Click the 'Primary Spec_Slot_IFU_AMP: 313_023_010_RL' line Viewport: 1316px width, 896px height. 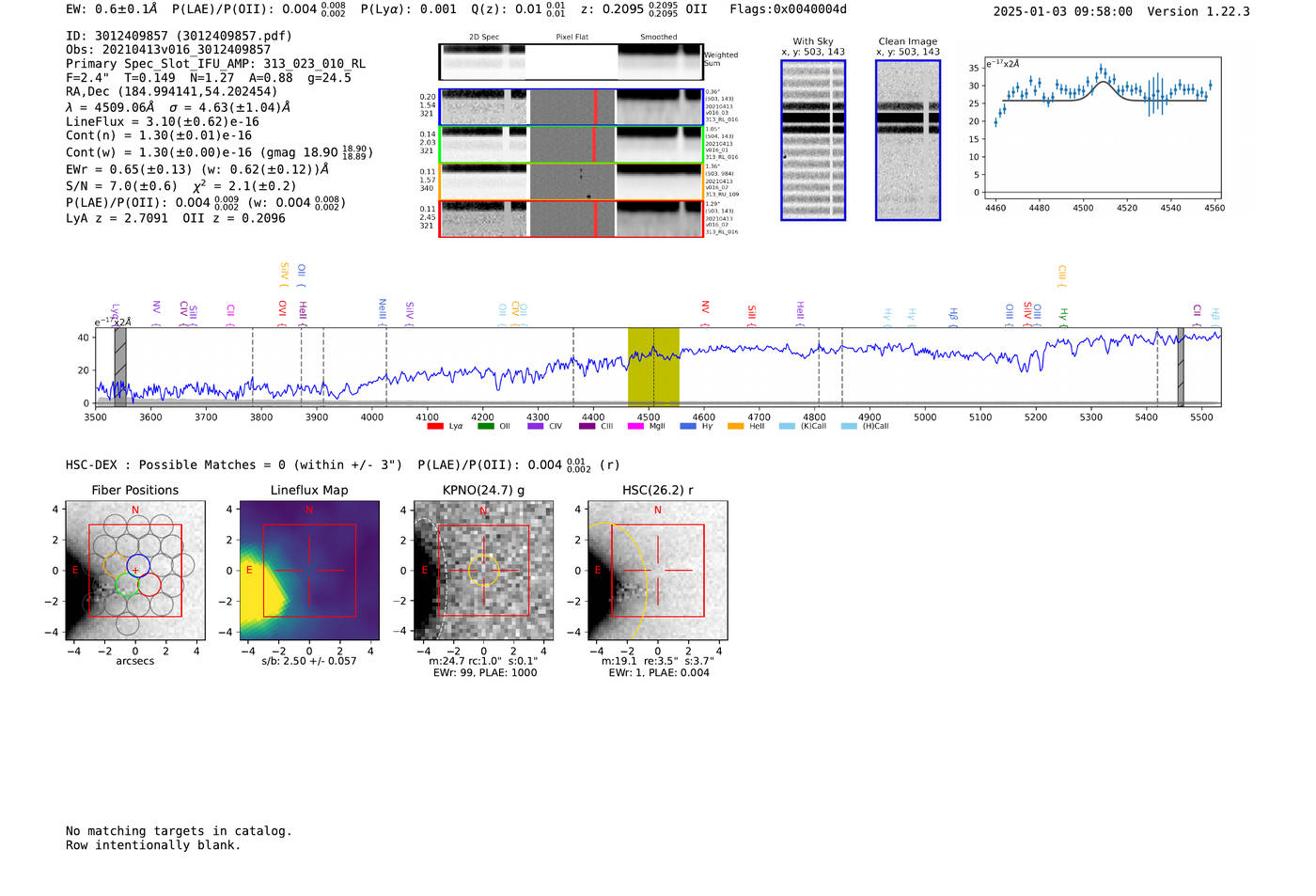tap(215, 64)
